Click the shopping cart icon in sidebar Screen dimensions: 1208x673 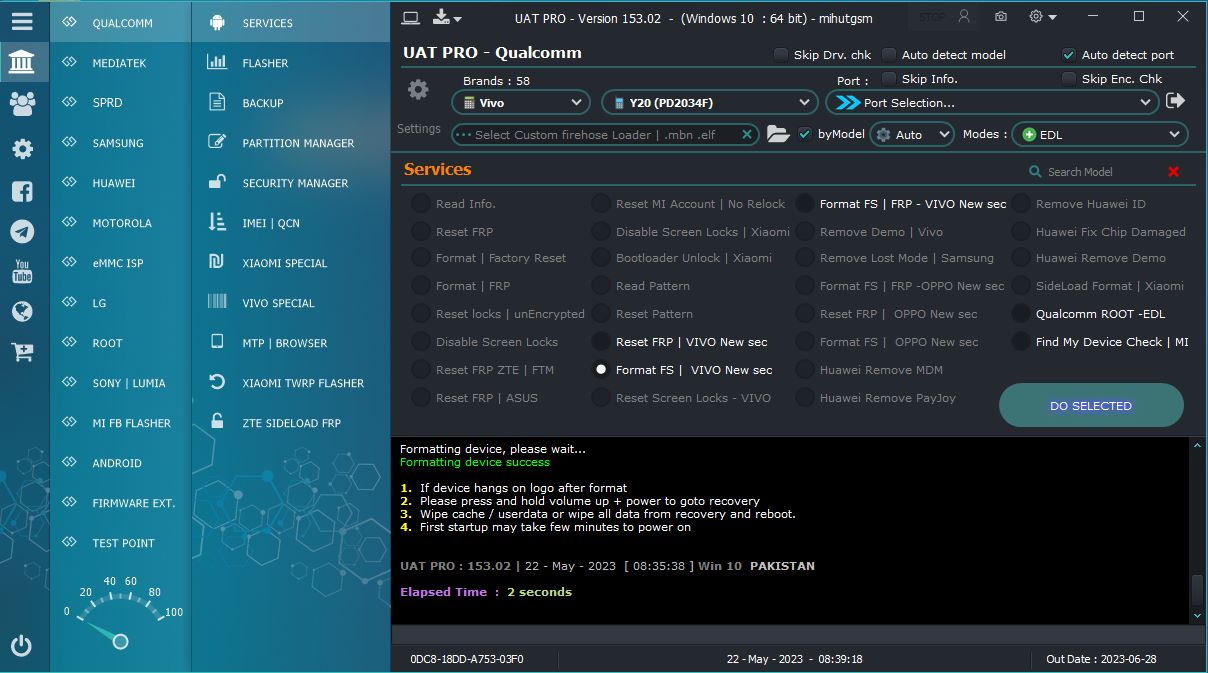coord(22,351)
